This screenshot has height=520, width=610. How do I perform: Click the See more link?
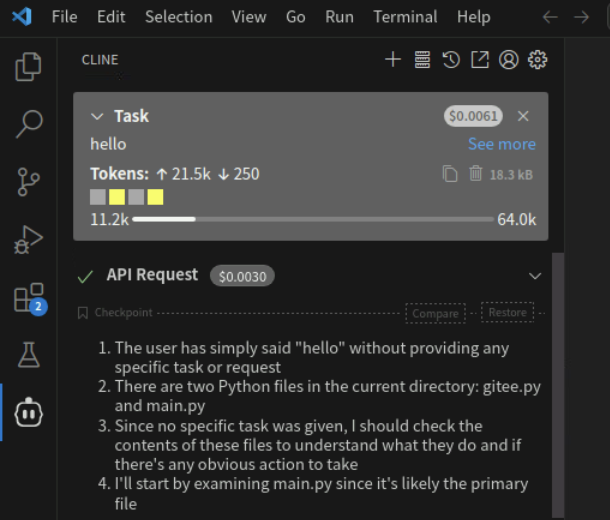click(x=502, y=144)
